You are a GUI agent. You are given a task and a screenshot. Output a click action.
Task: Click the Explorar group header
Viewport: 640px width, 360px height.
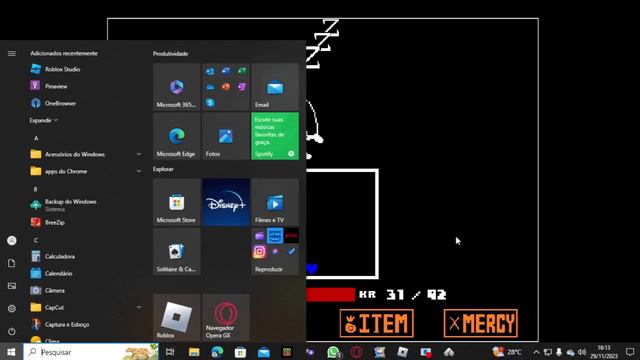pos(163,169)
